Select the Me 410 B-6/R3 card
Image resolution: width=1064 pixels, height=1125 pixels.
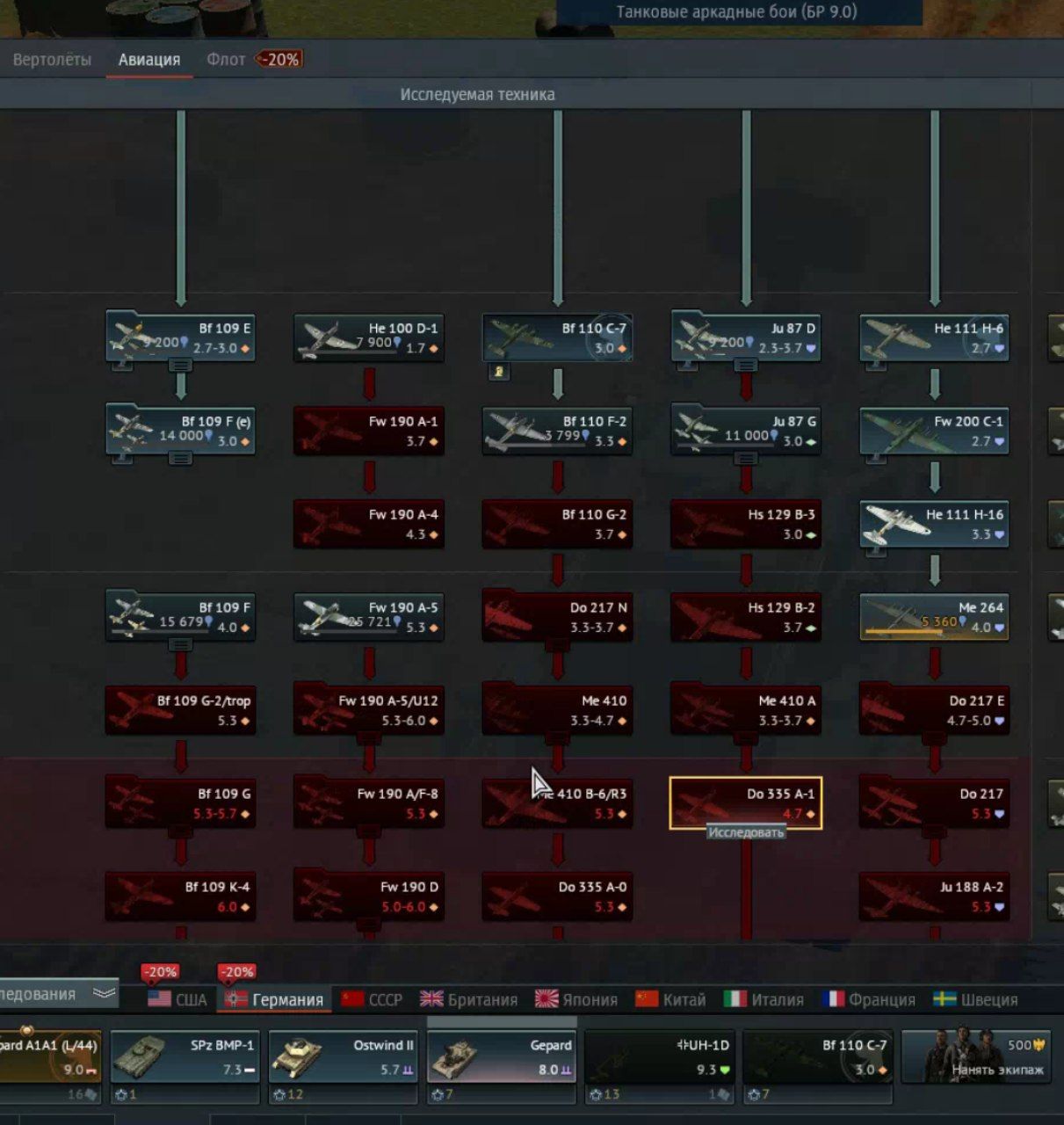557,804
